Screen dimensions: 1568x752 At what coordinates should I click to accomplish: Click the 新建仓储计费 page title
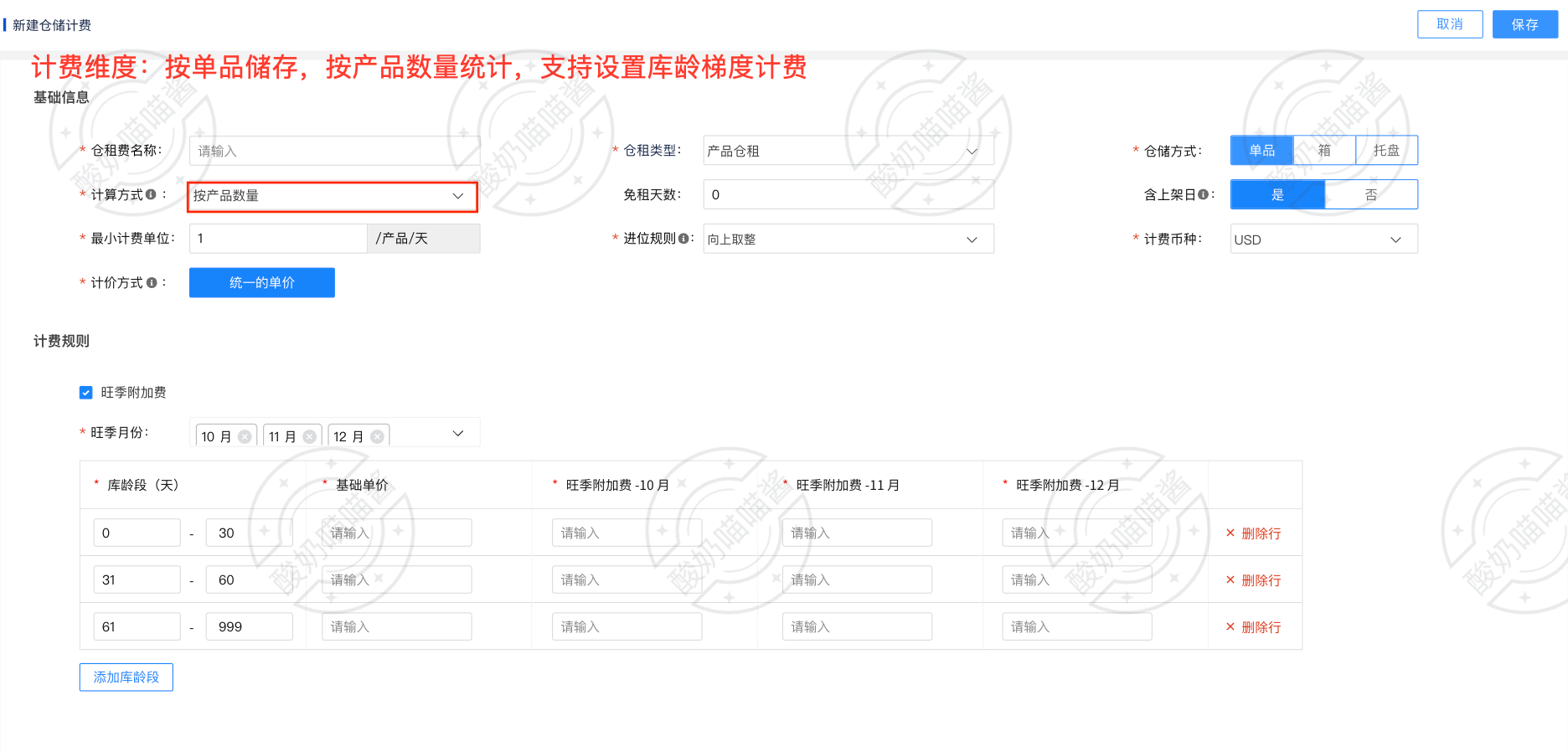52,25
